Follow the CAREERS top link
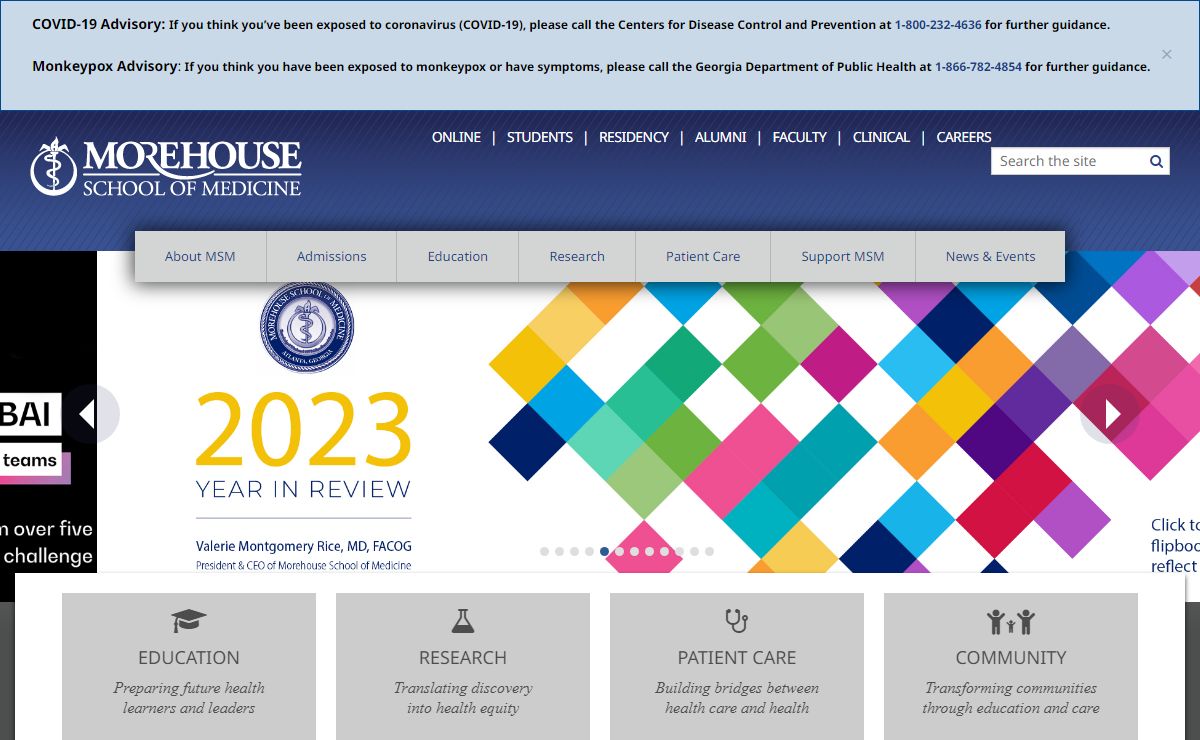1200x740 pixels. pos(964,137)
